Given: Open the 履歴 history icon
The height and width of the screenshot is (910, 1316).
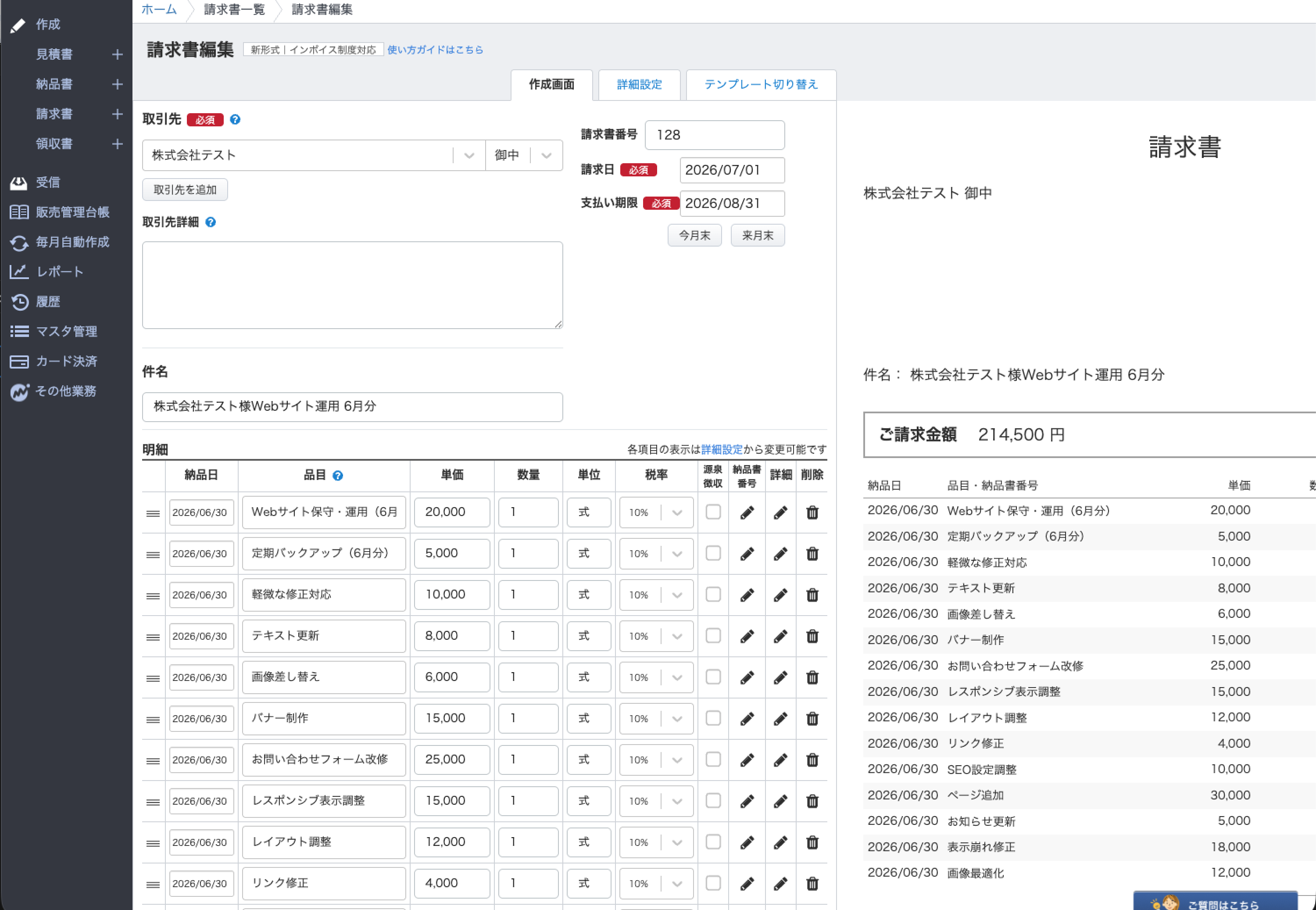Looking at the screenshot, I should point(20,301).
